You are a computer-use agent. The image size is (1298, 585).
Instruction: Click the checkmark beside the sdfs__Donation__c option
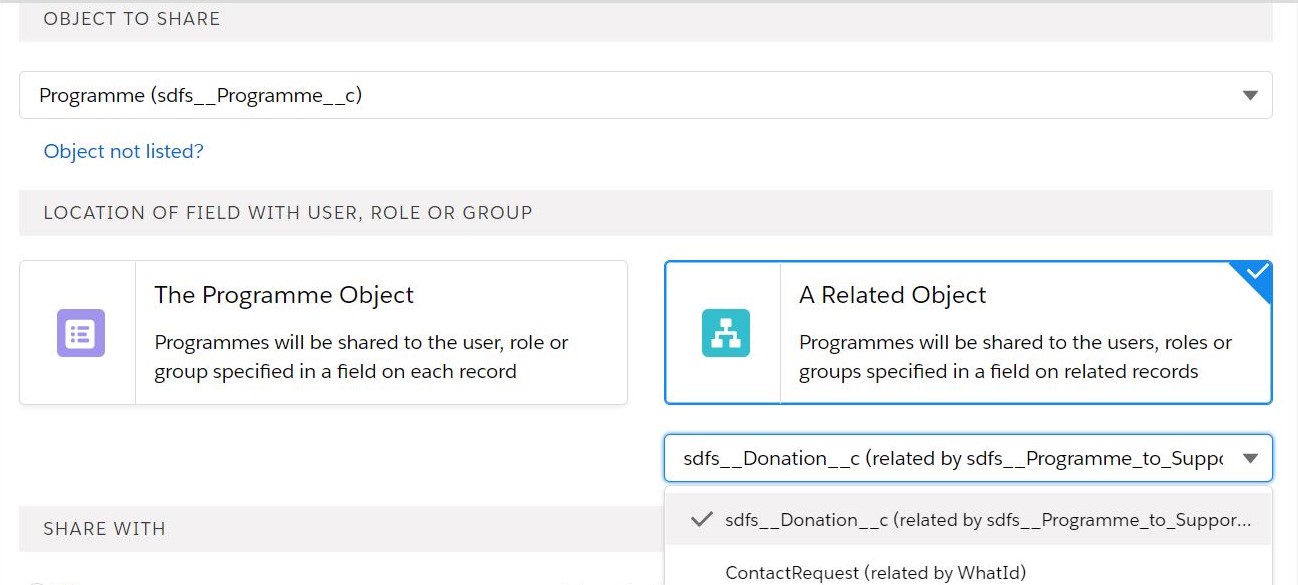[x=699, y=519]
